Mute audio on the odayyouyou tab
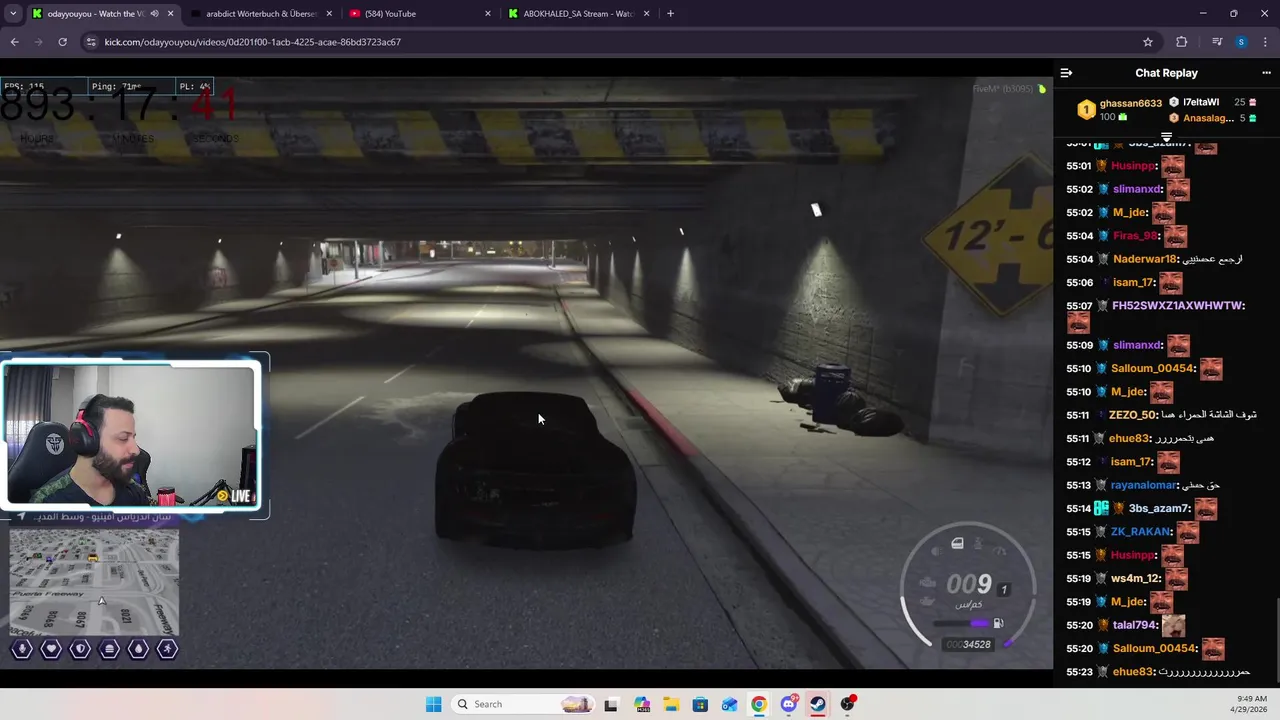This screenshot has width=1280, height=720. tap(154, 14)
